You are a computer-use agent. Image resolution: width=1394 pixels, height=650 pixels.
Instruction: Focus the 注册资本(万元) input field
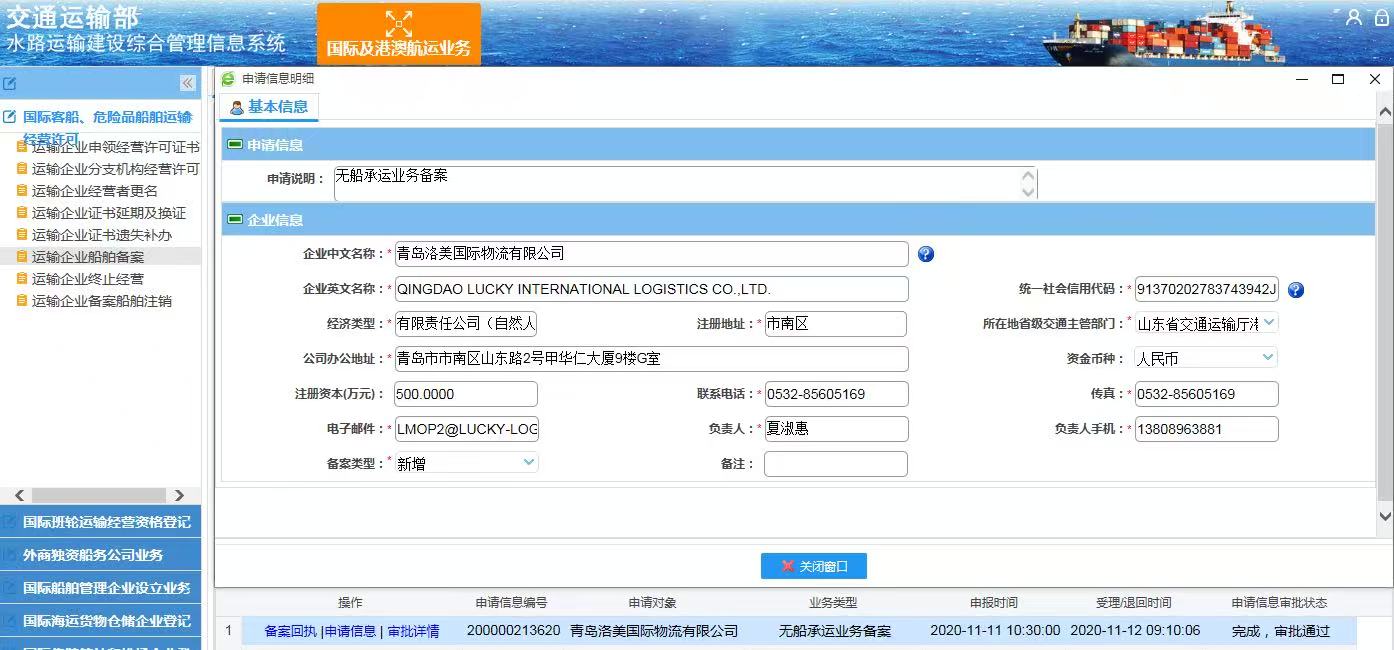click(x=466, y=394)
